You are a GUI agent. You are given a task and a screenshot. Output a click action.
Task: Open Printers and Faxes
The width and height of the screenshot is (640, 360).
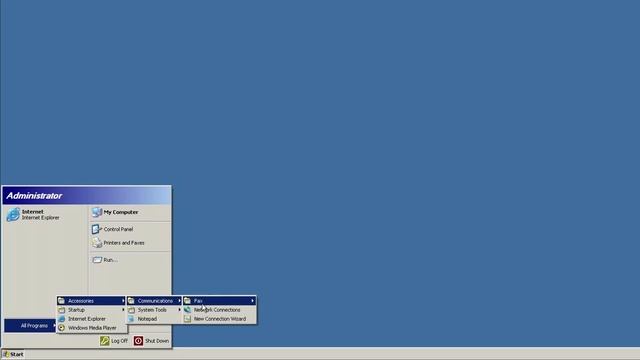click(130, 243)
